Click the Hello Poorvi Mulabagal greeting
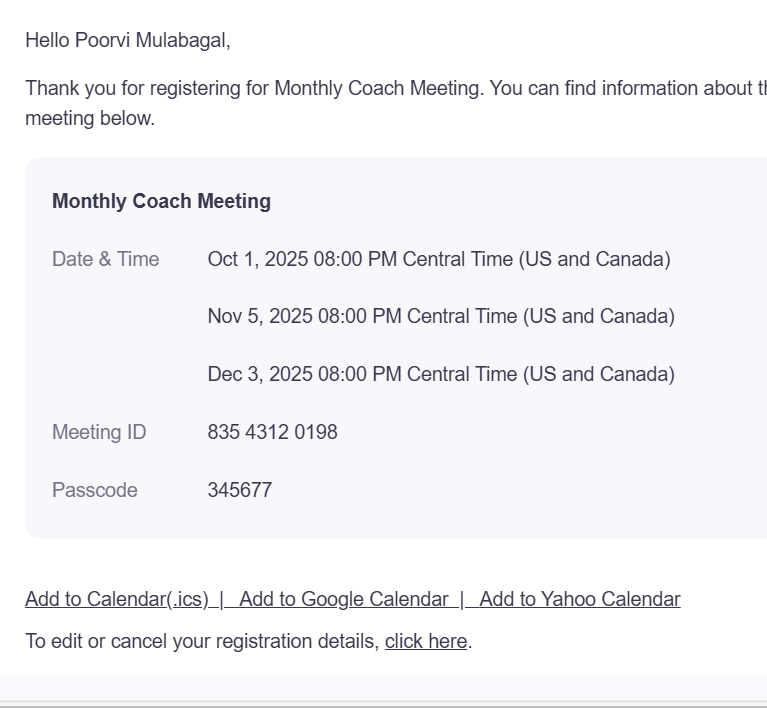Viewport: 767px width, 708px height. pos(128,40)
